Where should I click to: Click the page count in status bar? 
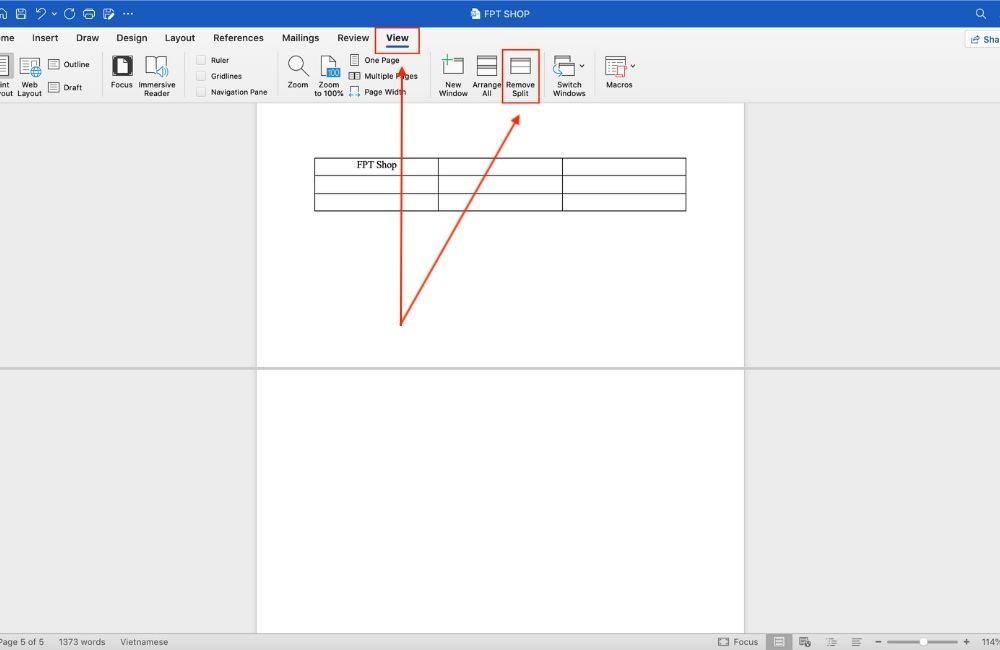22,642
